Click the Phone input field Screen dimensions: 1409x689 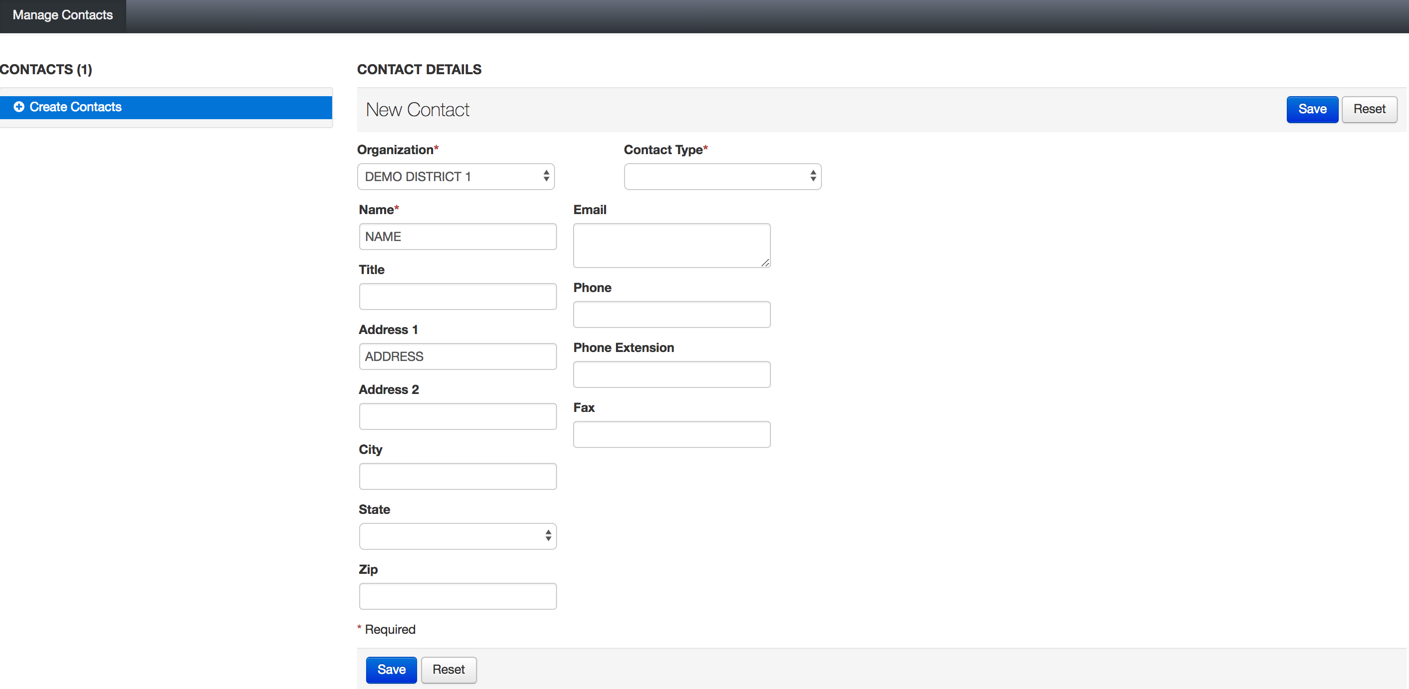671,315
